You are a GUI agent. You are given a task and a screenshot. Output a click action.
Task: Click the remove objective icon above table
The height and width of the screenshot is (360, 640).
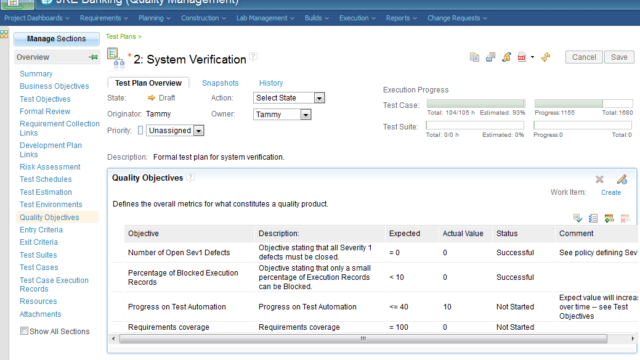pyautogui.click(x=625, y=218)
